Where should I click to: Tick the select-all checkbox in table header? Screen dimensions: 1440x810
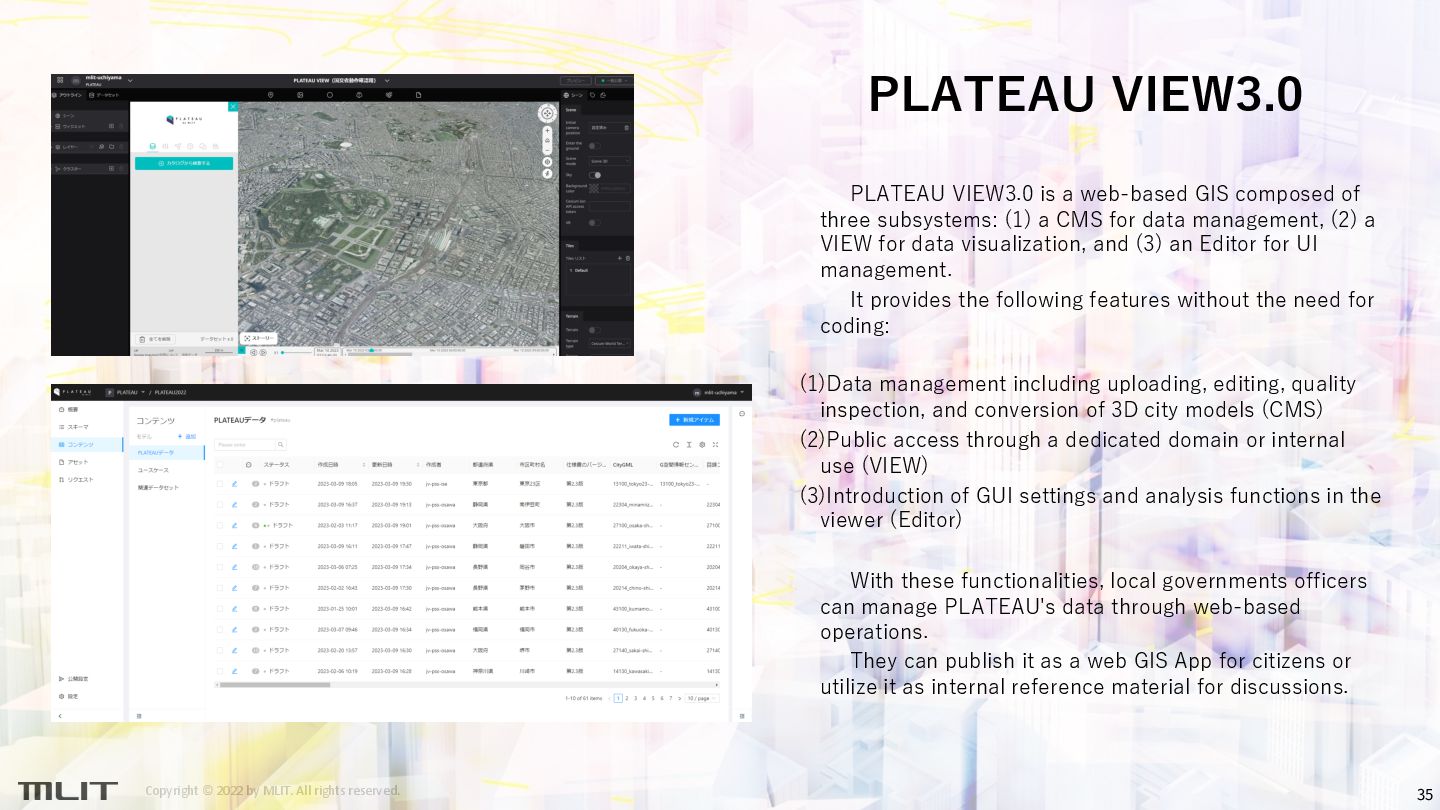pyautogui.click(x=220, y=464)
